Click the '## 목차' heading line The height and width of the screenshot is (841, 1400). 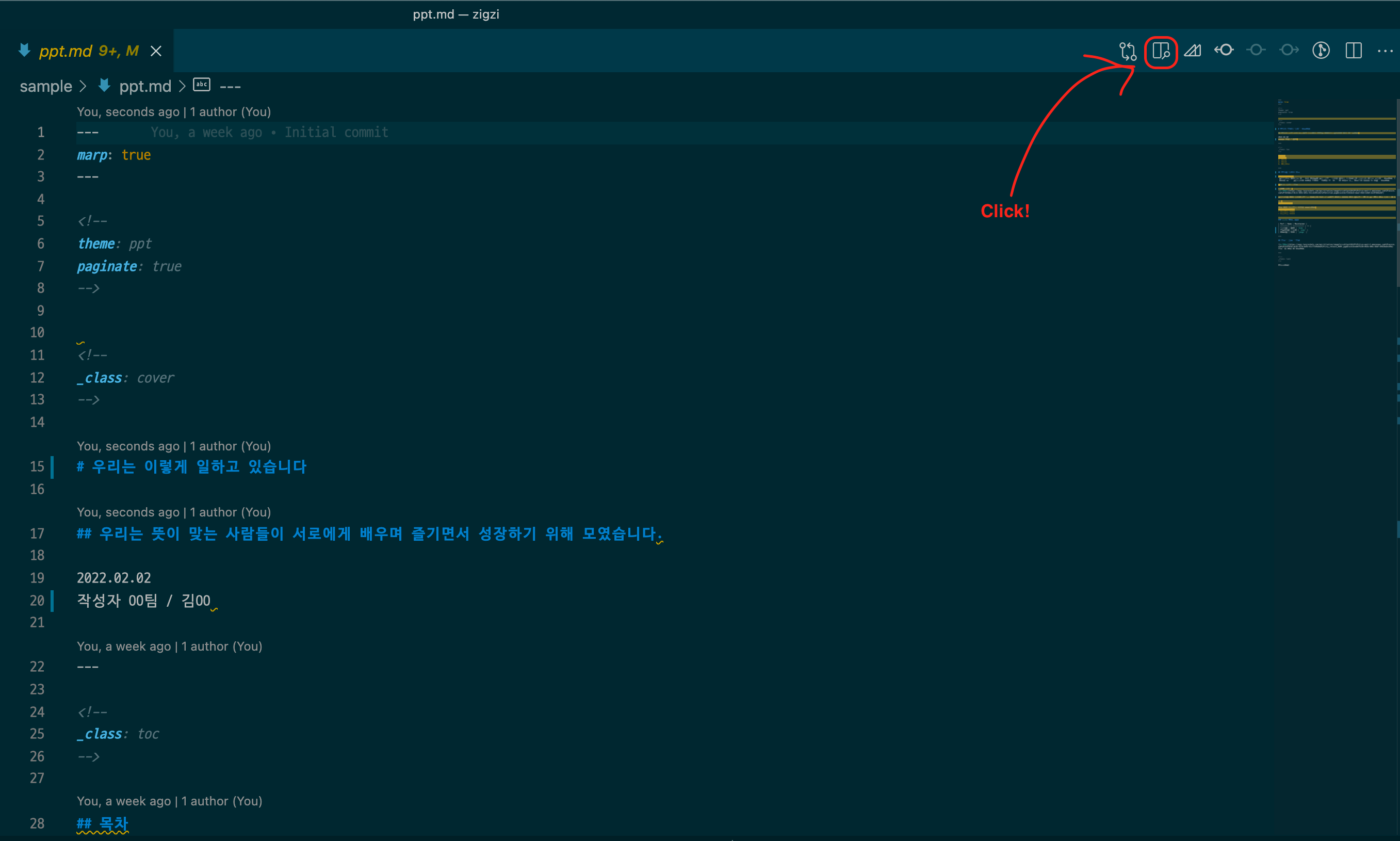point(103,823)
